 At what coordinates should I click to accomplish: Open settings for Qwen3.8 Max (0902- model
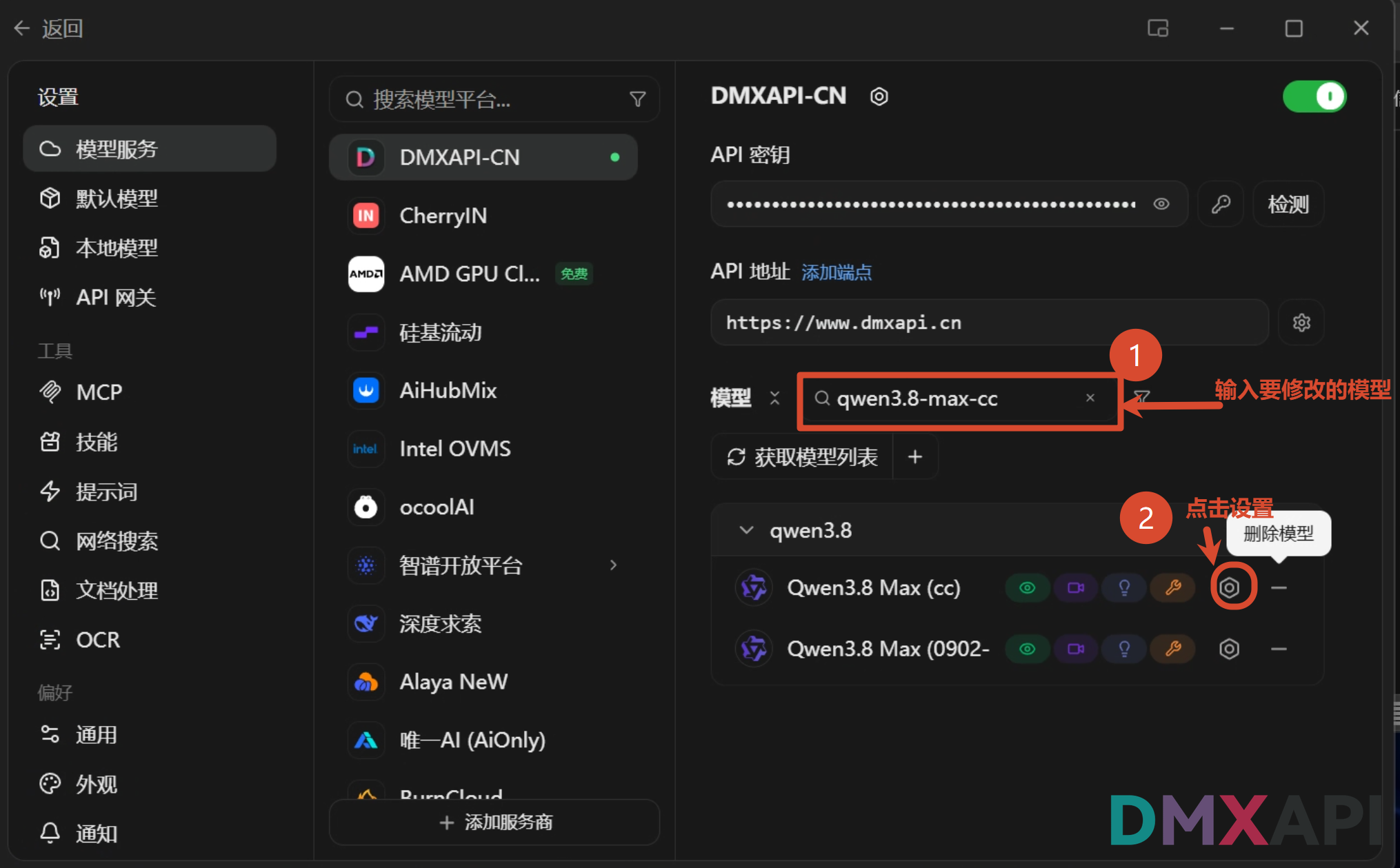coord(1229,649)
